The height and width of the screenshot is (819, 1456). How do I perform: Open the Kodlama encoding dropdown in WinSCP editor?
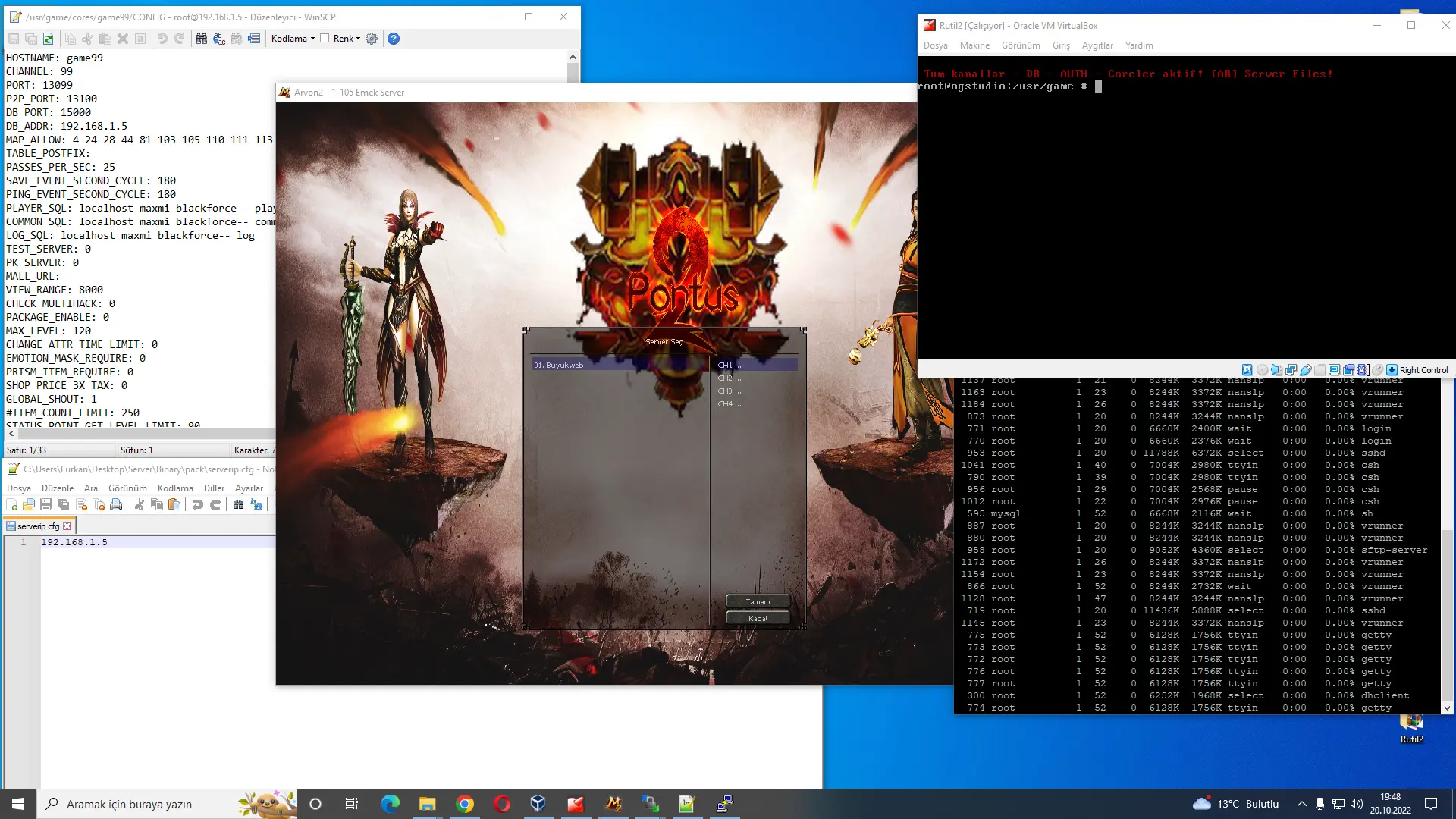(x=293, y=39)
